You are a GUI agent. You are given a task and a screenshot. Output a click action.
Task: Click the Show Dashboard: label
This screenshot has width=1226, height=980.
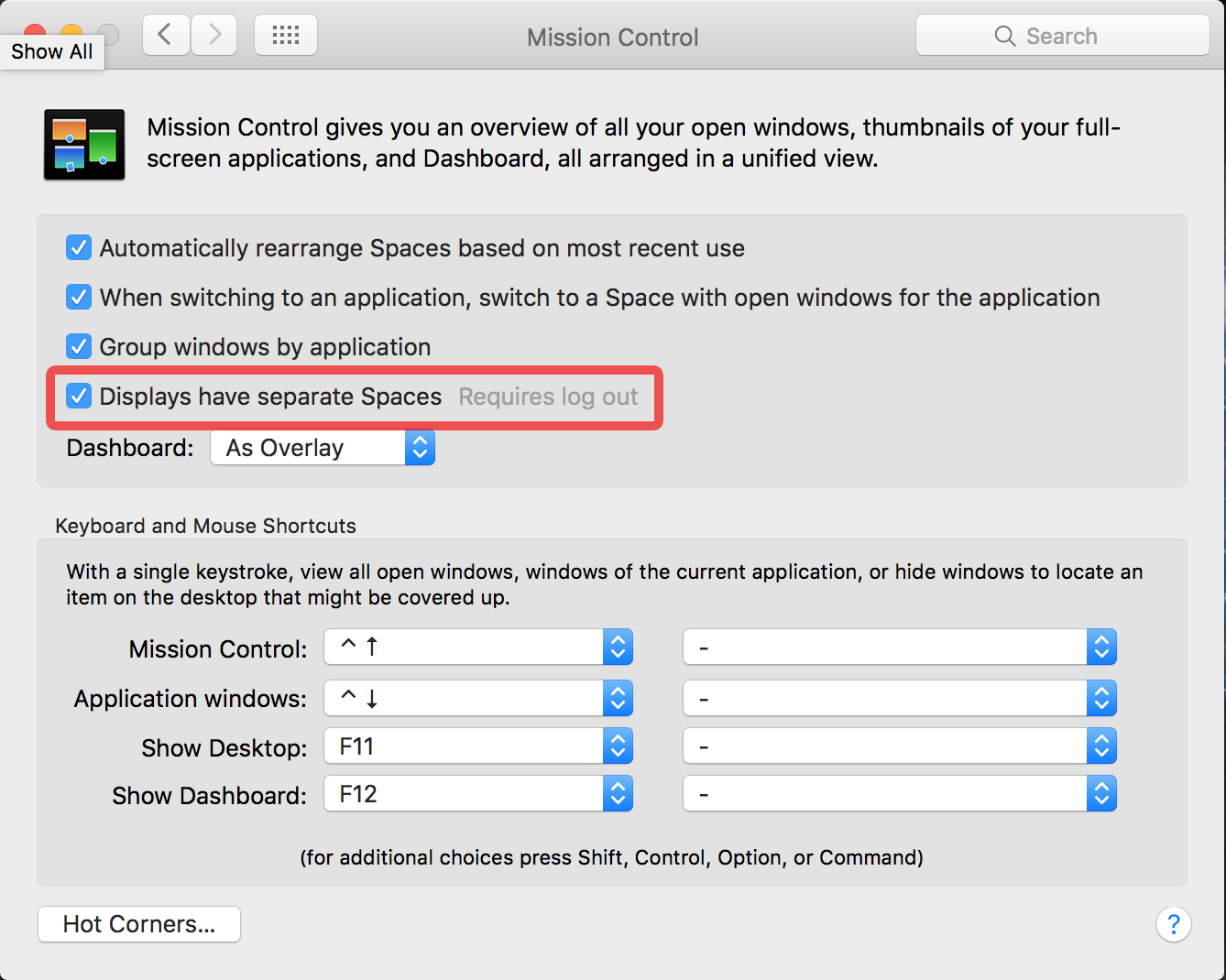tap(210, 796)
